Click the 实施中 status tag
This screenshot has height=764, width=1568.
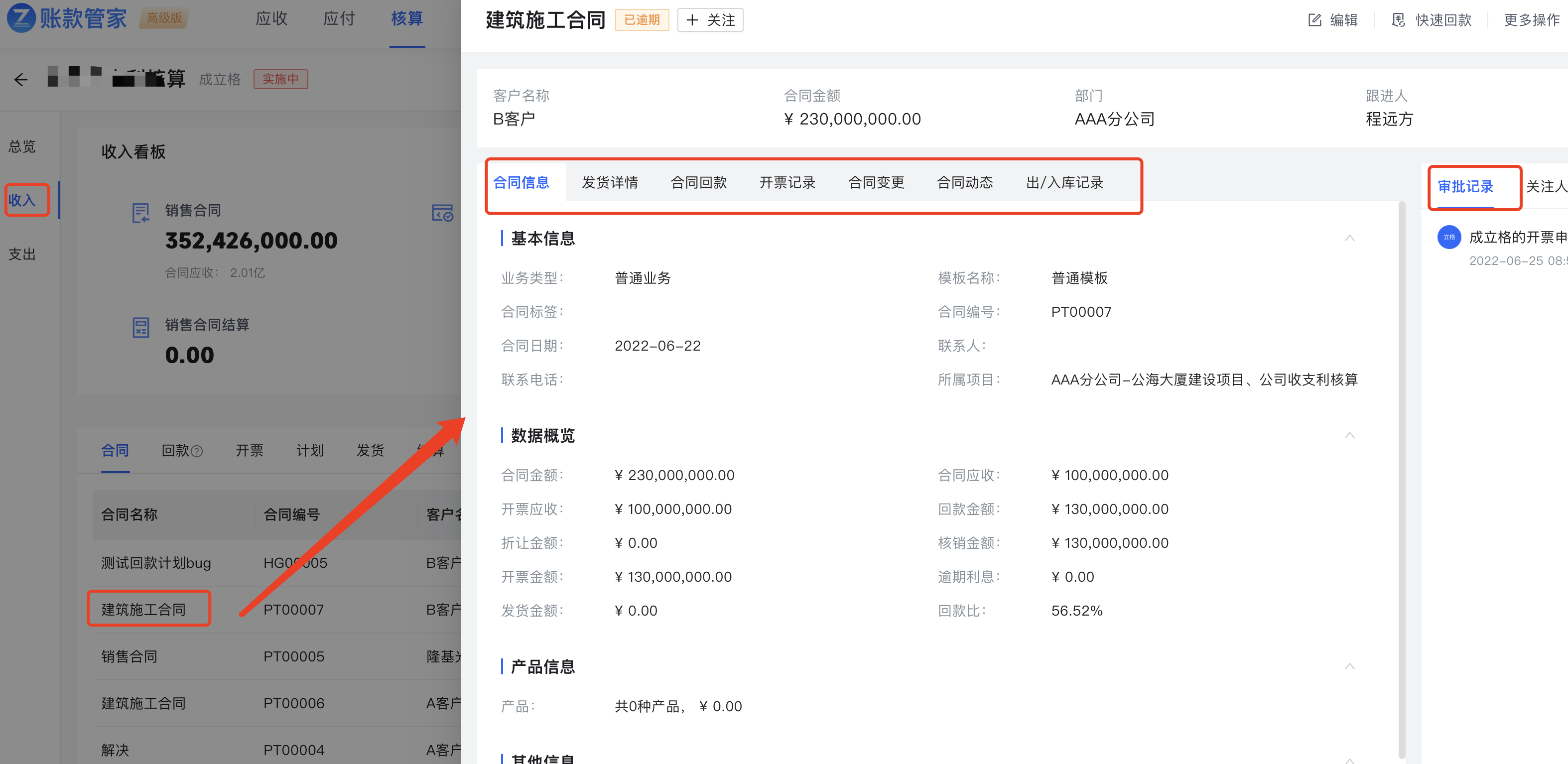pyautogui.click(x=280, y=80)
